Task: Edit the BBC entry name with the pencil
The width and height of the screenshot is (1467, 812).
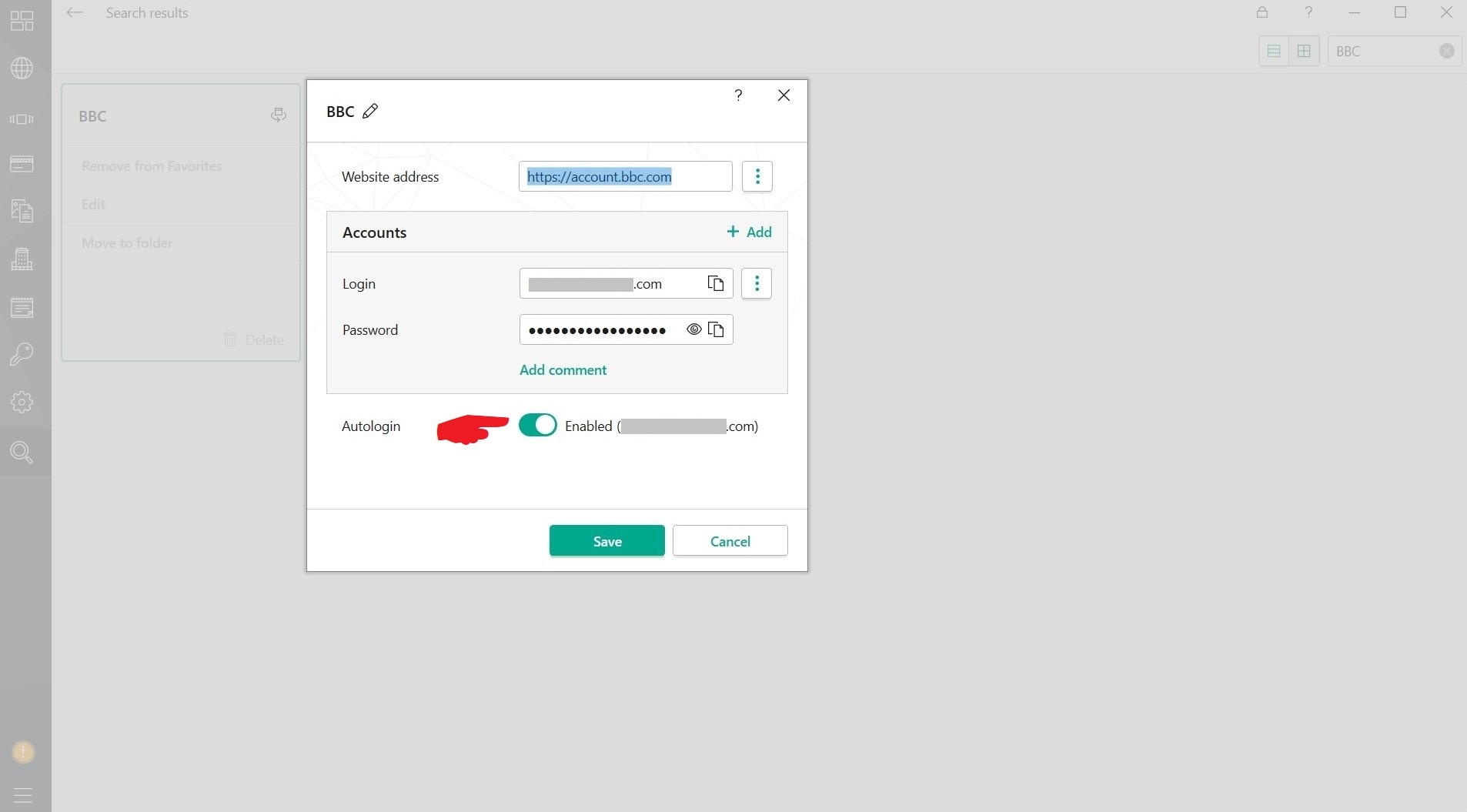Action: 370,111
